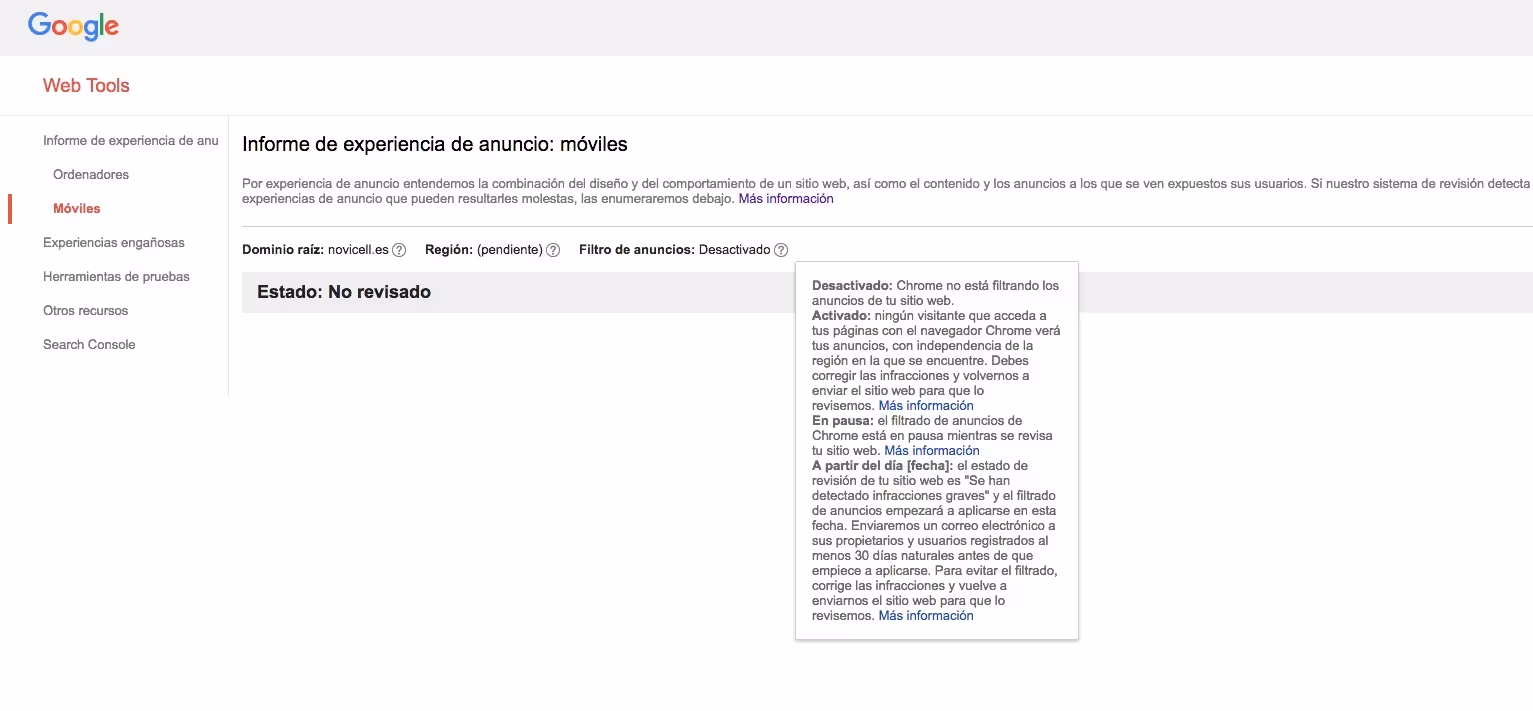Image resolution: width=1533 pixels, height=711 pixels.
Task: Click the novicell.es domain text
Action: click(x=358, y=250)
